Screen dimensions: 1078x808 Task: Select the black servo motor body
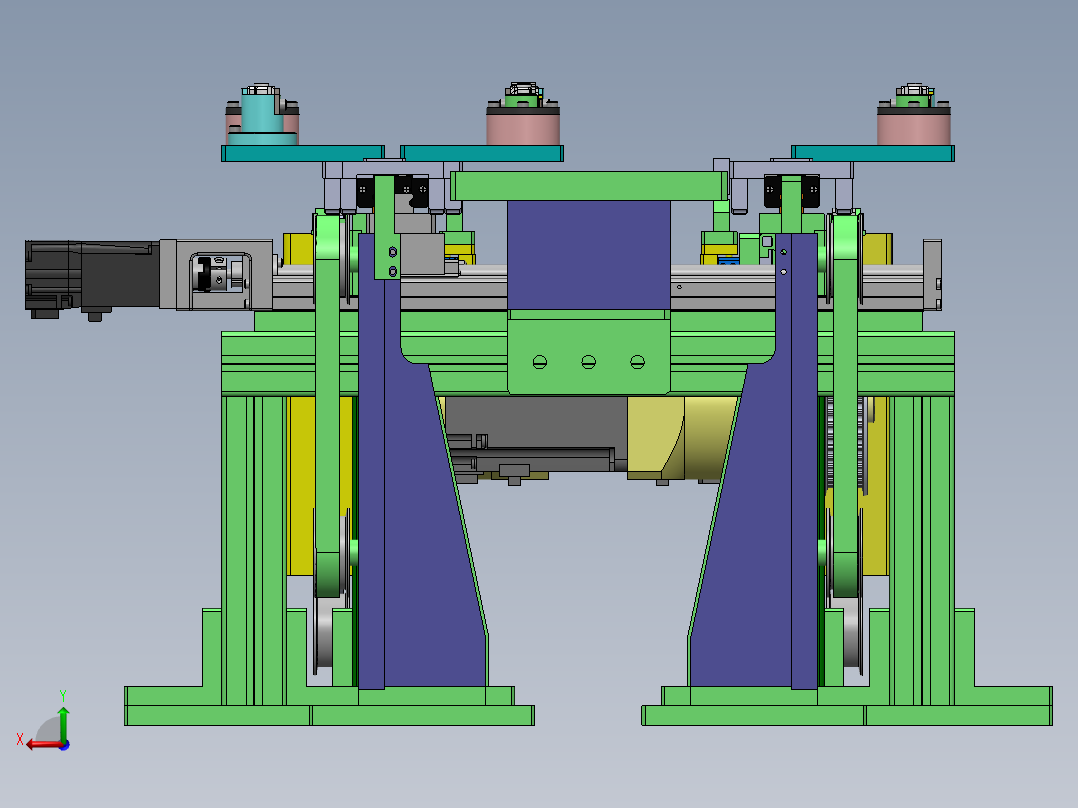tap(92, 277)
